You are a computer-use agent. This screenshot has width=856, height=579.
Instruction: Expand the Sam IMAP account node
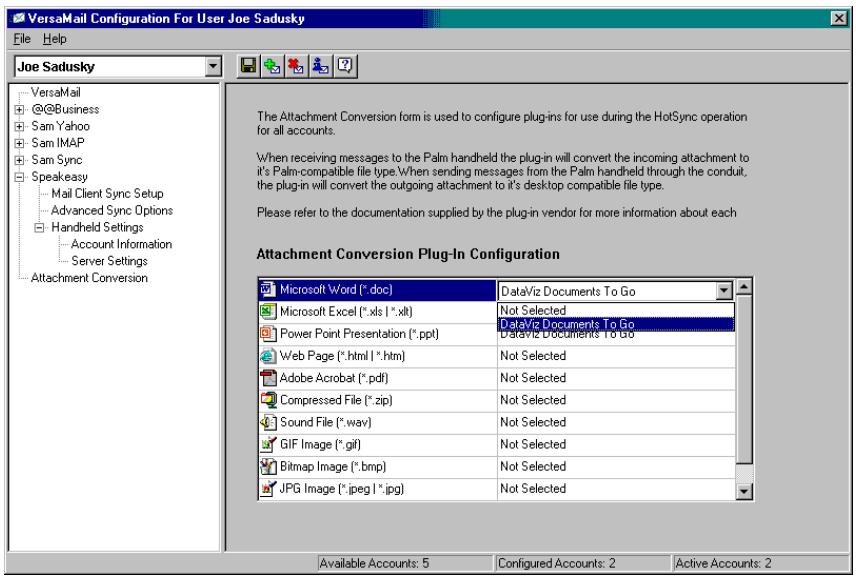19,144
